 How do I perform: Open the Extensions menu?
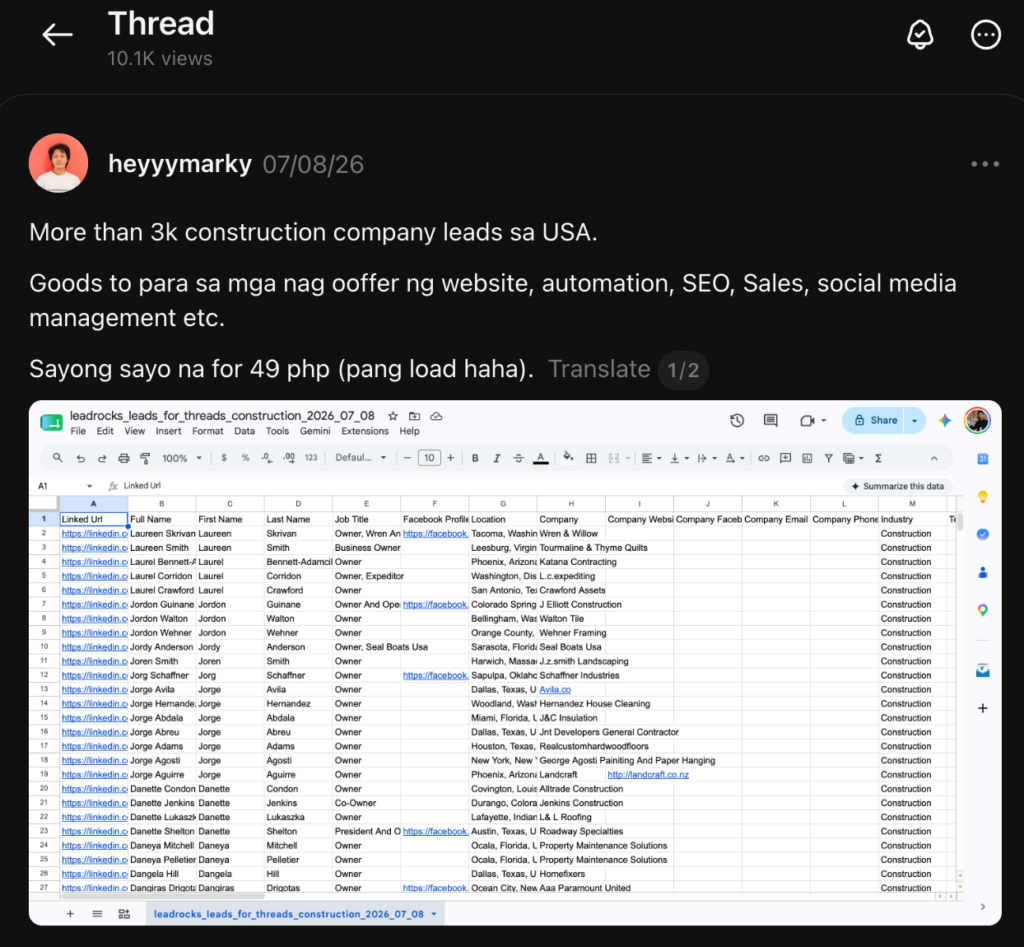[364, 431]
